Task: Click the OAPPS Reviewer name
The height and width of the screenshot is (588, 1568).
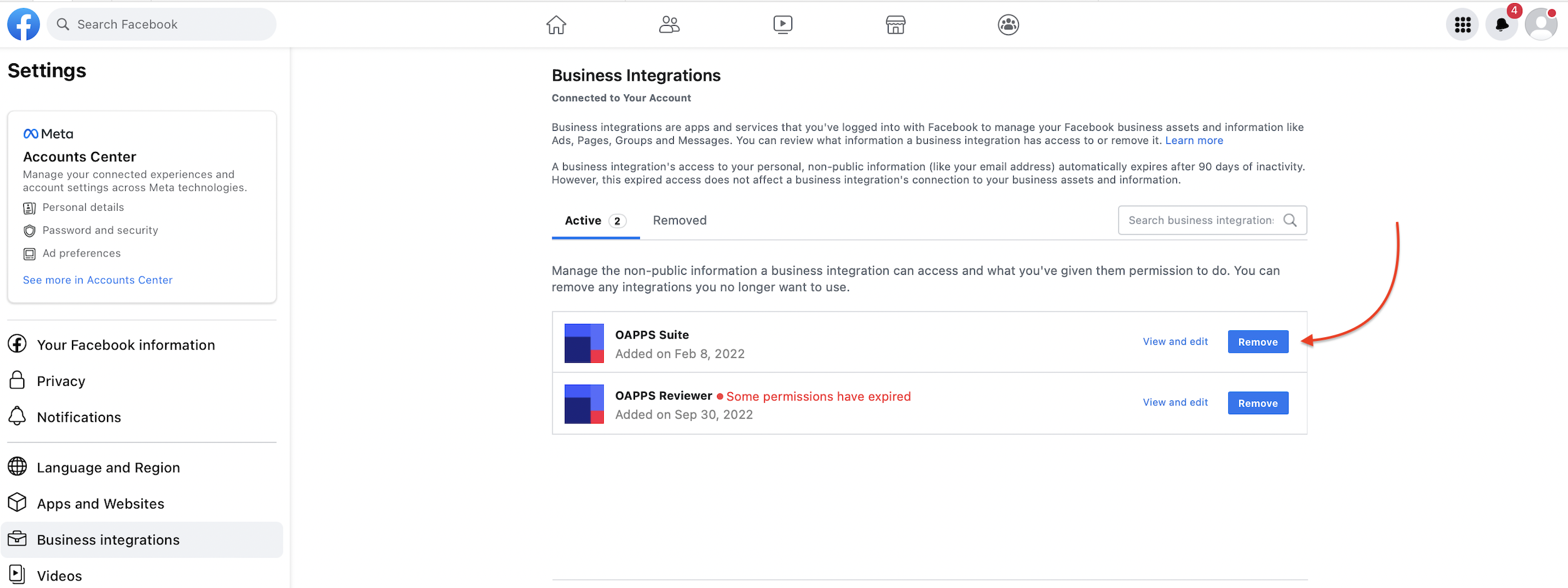Action: [x=663, y=396]
